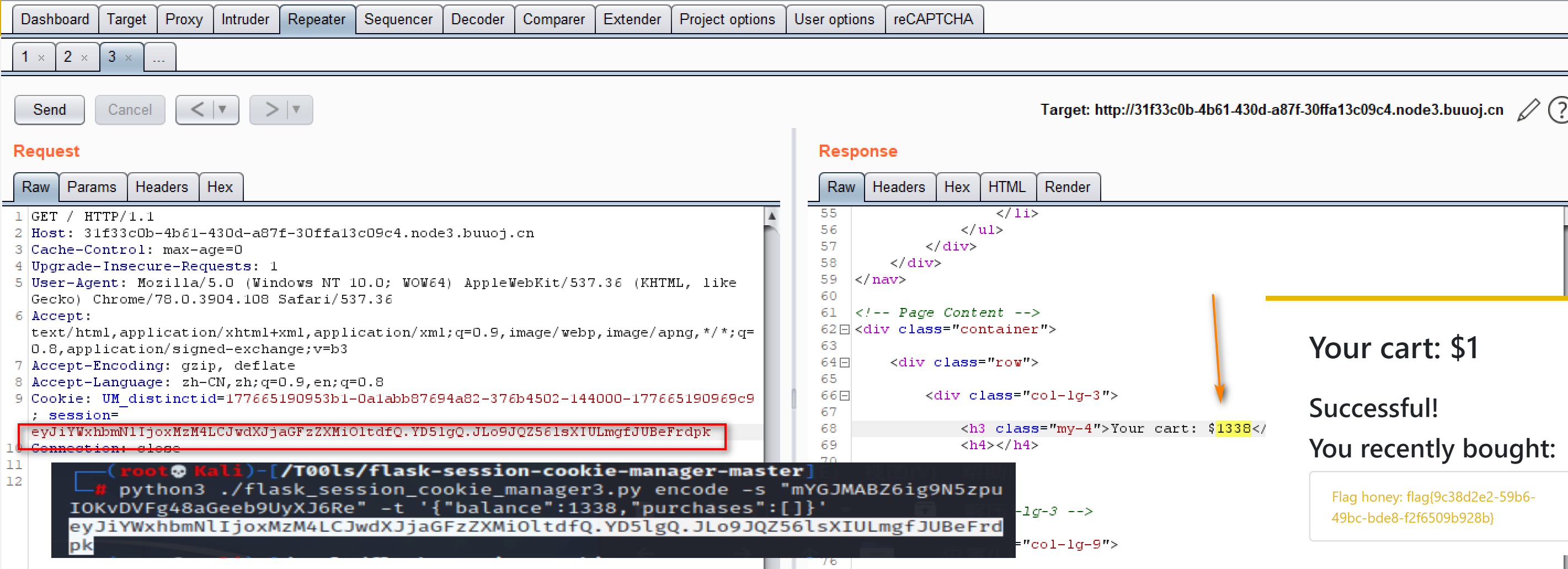Viewport: 1568px width, 569px height.
Task: Collapse the container div on line 62
Action: coord(844,330)
